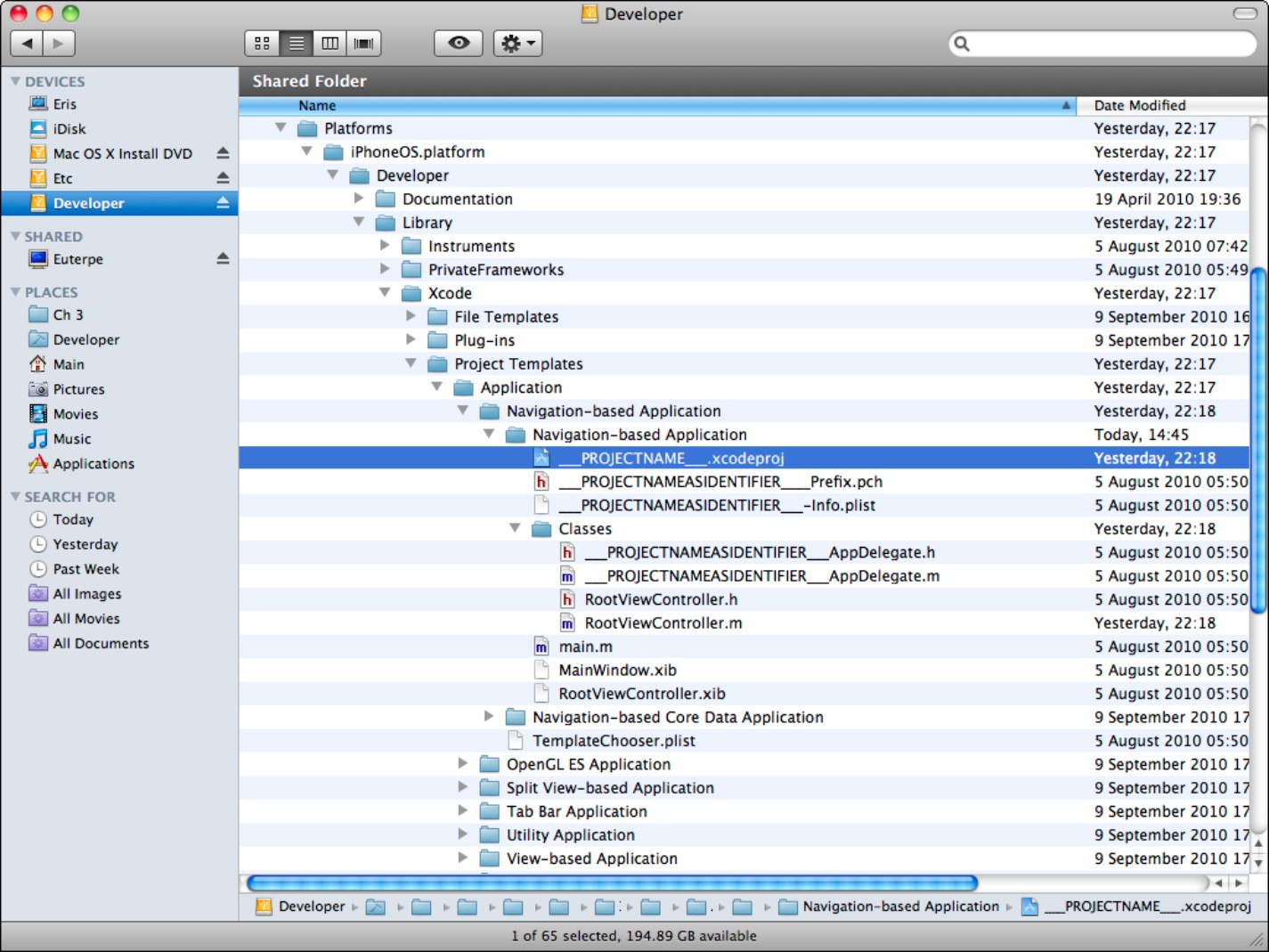Eject the Mac OS X Install DVD
Screen dimensions: 1269x952
pos(223,153)
